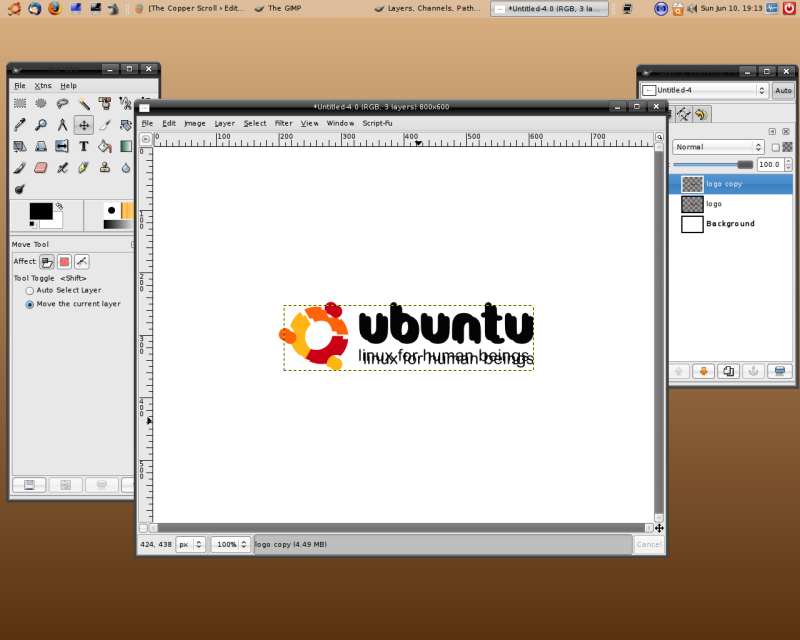The height and width of the screenshot is (640, 800).
Task: Click the foreground color swatch
Action: pyautogui.click(x=41, y=211)
